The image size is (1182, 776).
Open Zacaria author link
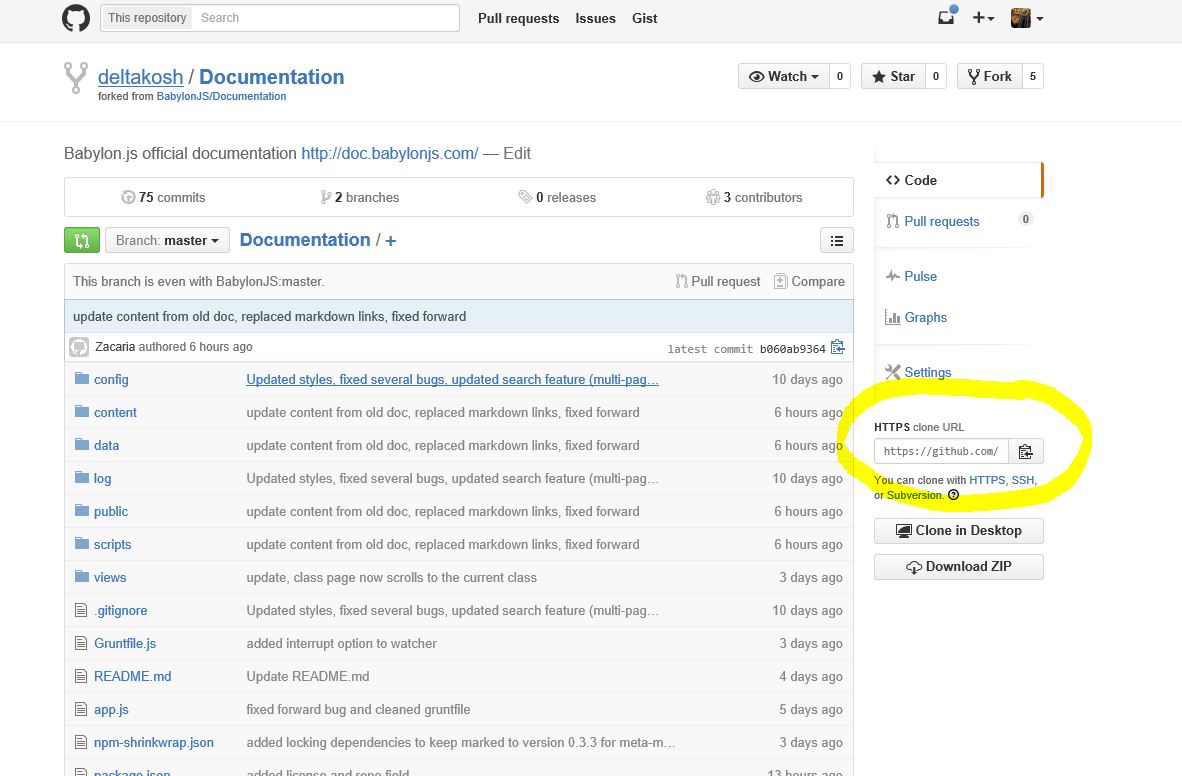coord(115,347)
